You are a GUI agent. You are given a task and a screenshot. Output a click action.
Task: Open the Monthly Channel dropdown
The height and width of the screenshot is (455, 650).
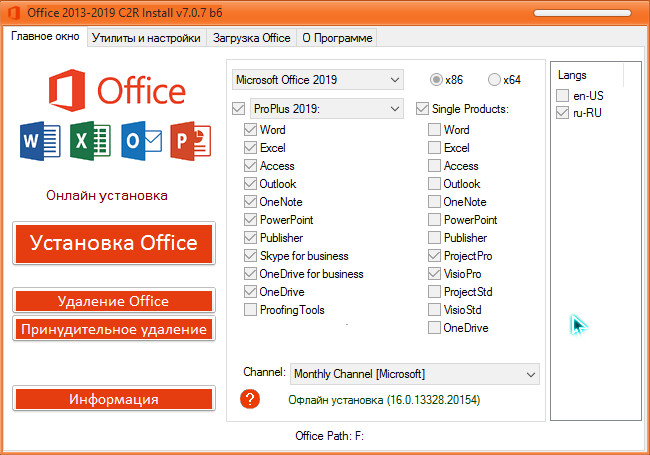click(414, 374)
